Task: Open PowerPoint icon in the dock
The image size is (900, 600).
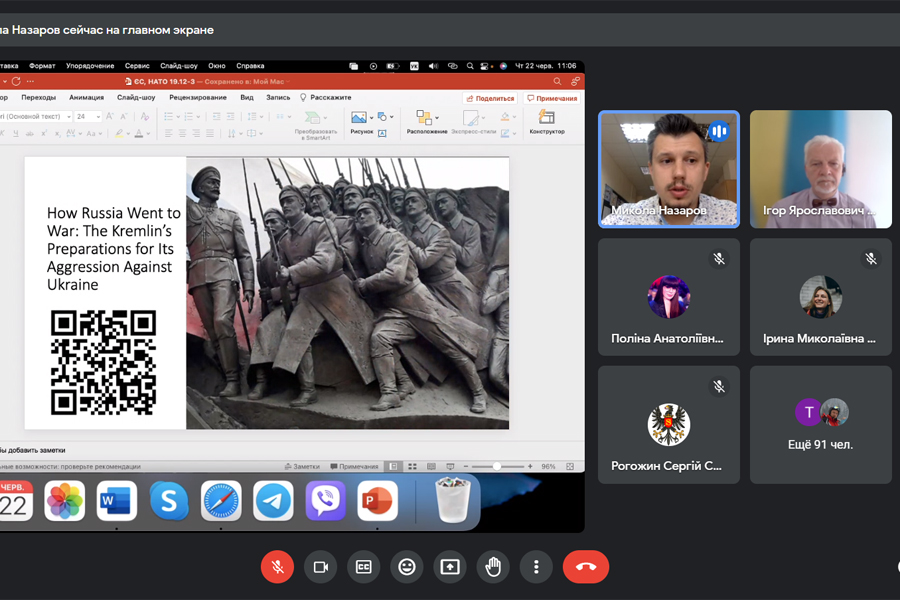Action: click(377, 501)
